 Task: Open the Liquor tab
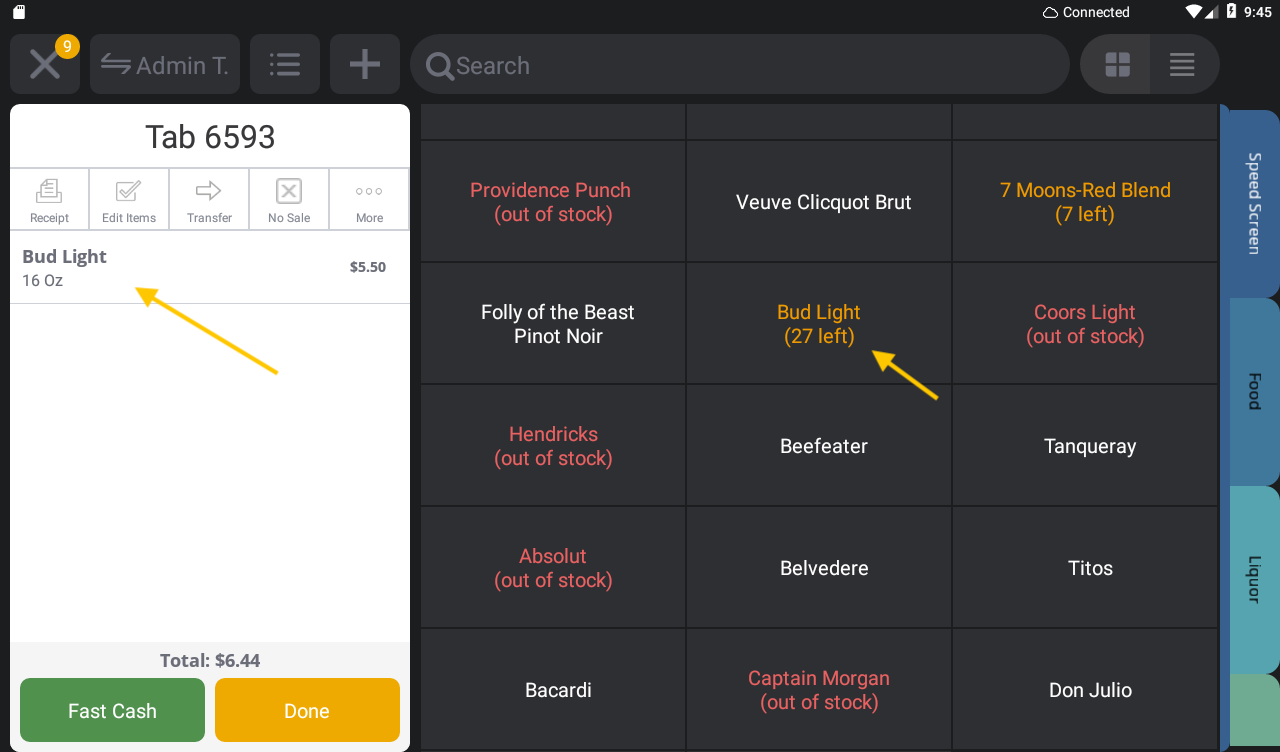(x=1252, y=578)
